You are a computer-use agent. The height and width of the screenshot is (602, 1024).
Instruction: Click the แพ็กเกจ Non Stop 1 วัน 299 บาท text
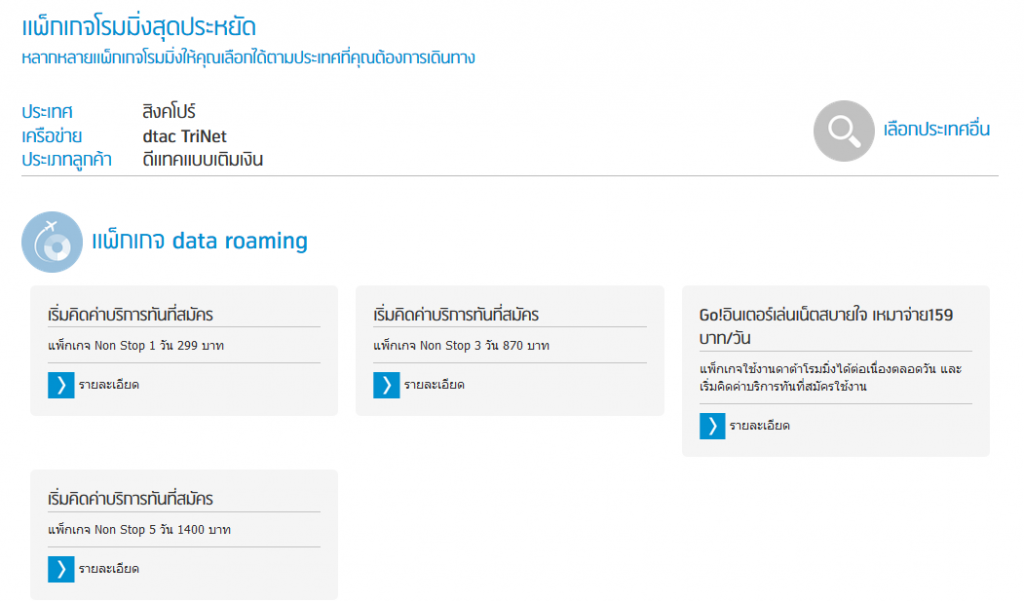tap(135, 346)
